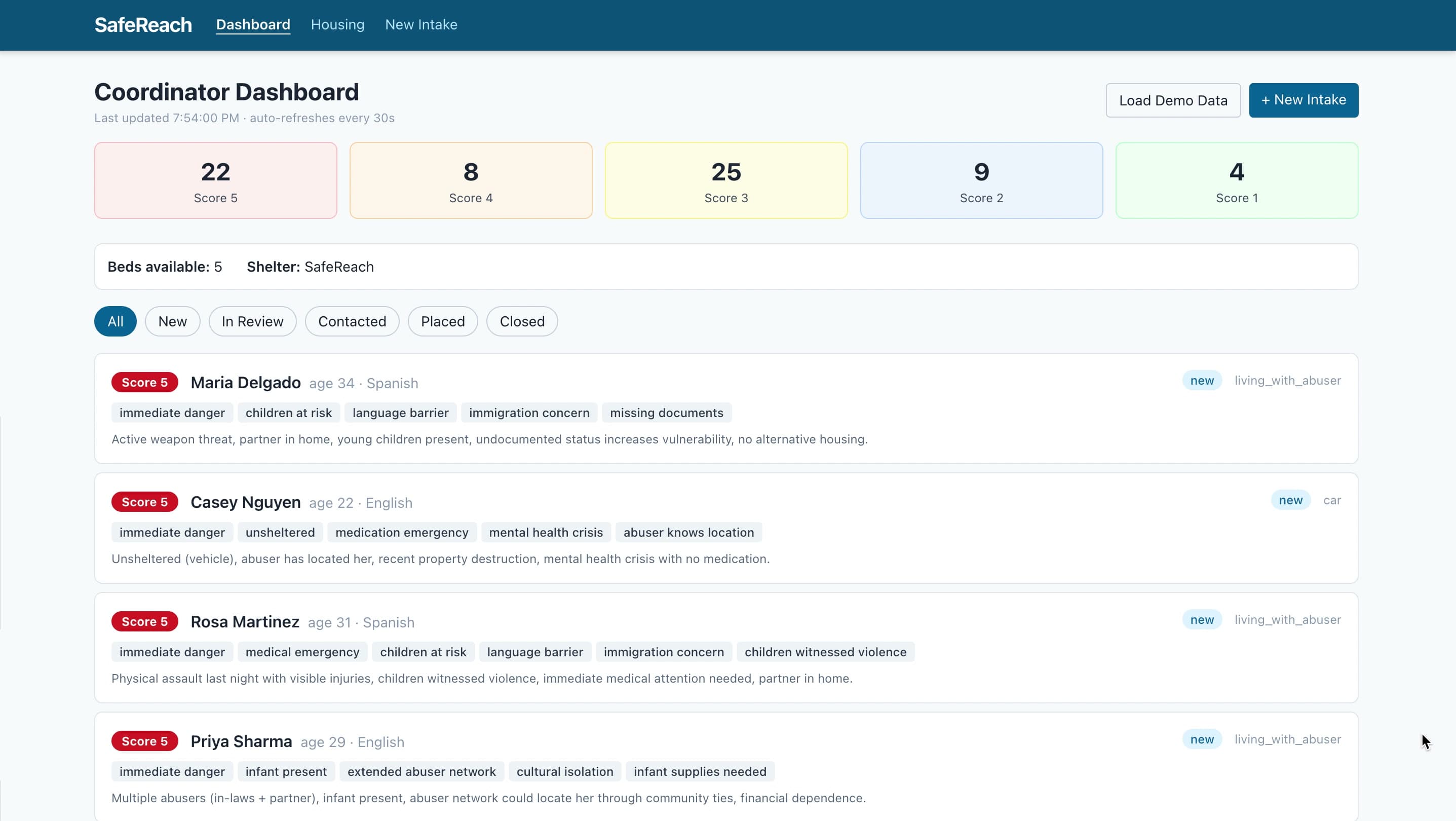This screenshot has width=1456, height=821.
Task: Click Score 5 badge on Maria Delgado
Action: tap(145, 382)
